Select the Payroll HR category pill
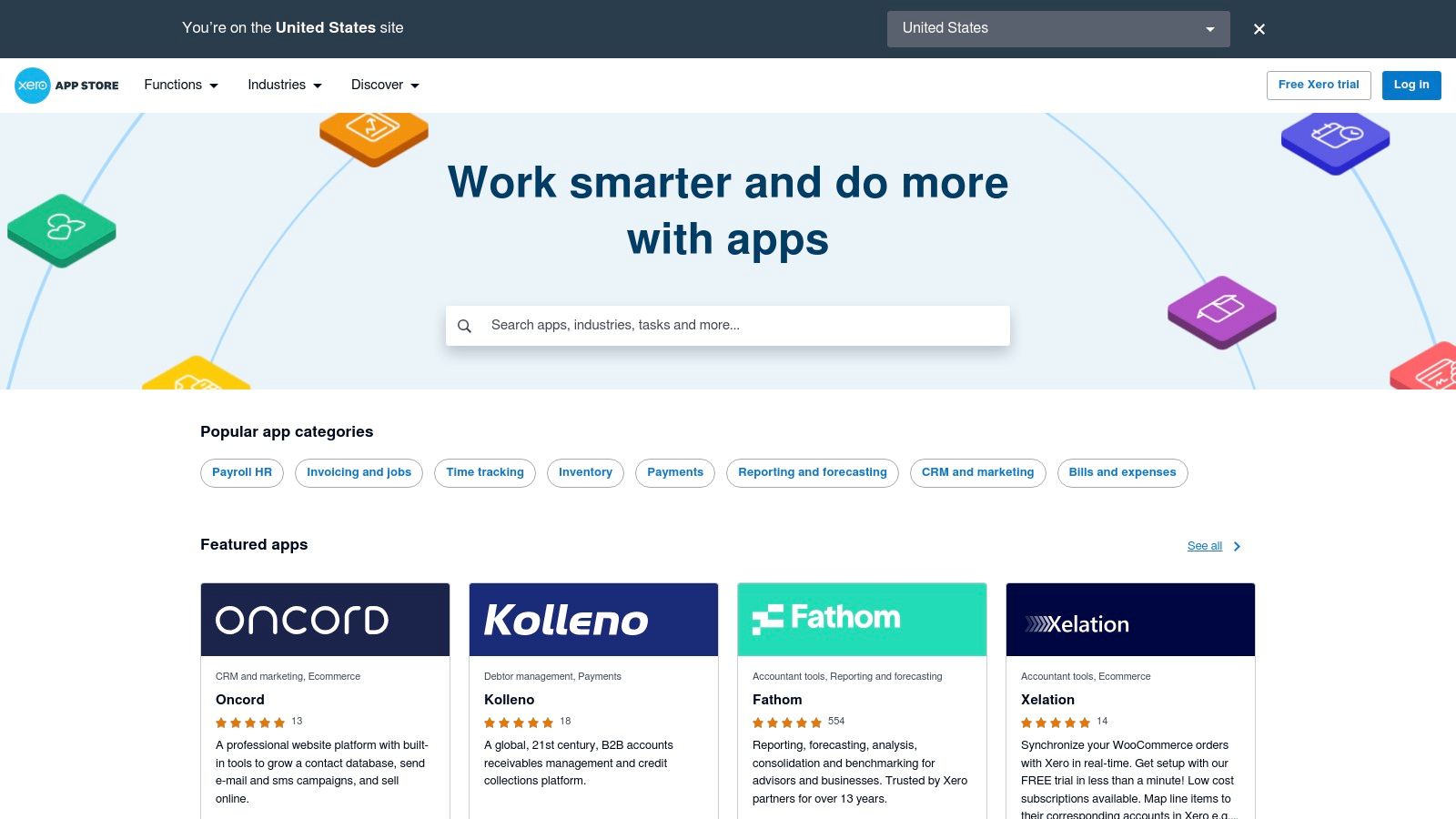Screen dimensions: 1456x819 (x=241, y=472)
